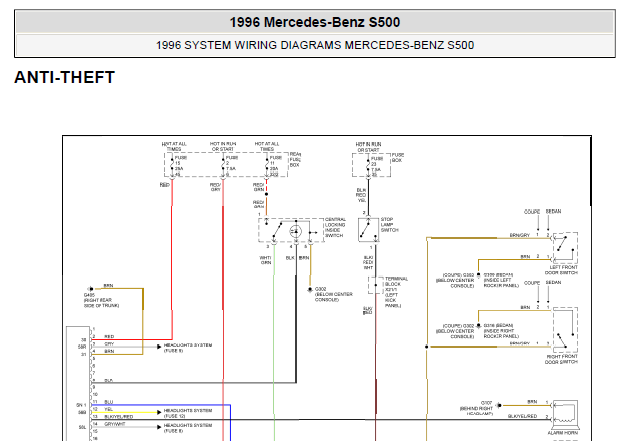Click the 'G107 (BEHIND RIGHT HEADLAMP)' ground label

pos(476,409)
